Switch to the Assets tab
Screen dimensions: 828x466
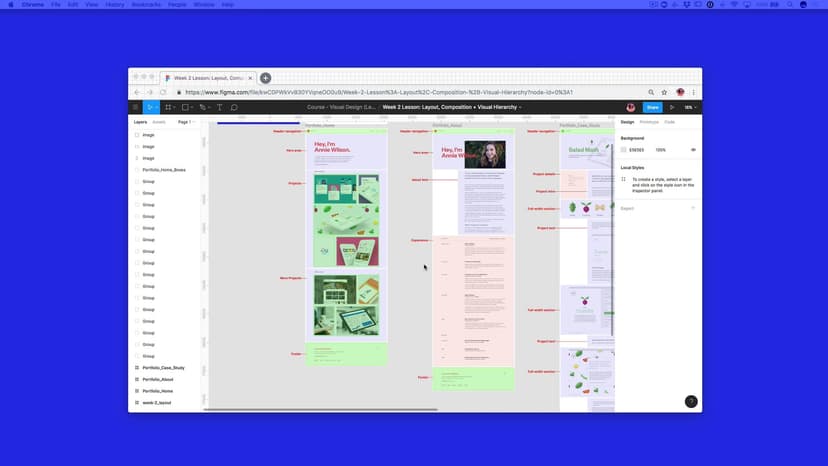[x=159, y=122]
